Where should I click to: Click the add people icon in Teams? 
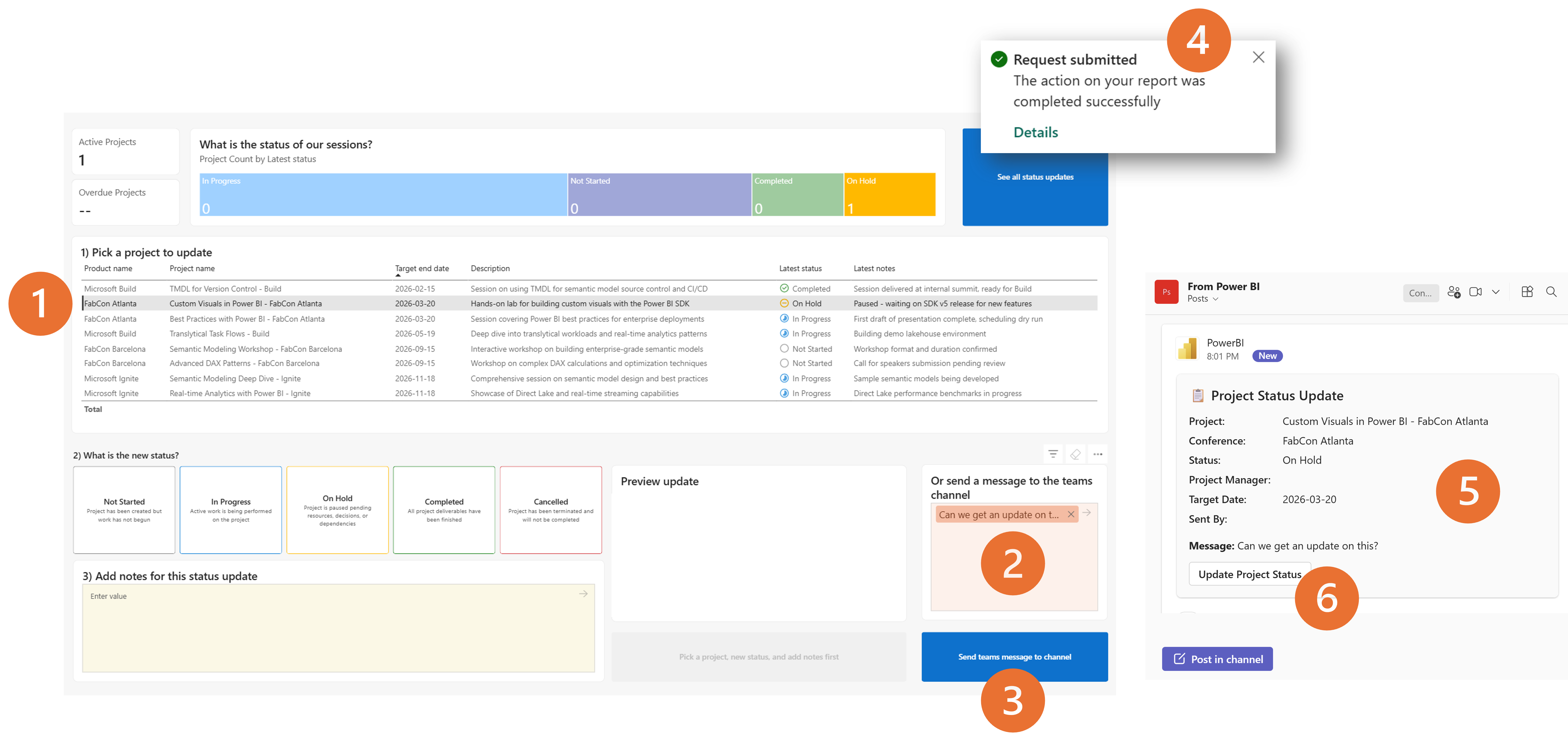tap(1454, 292)
